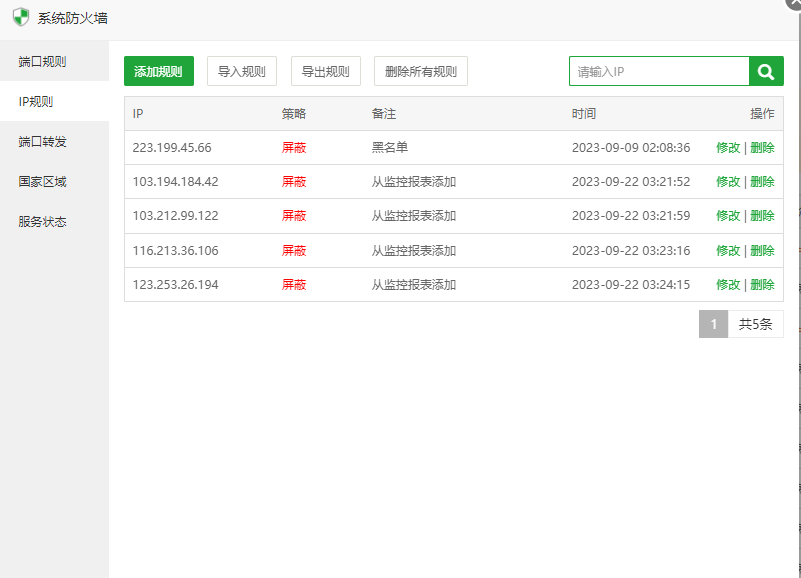801x578 pixels.
Task: Click 屏蔽 policy for 123.253.26.194
Action: pos(294,285)
